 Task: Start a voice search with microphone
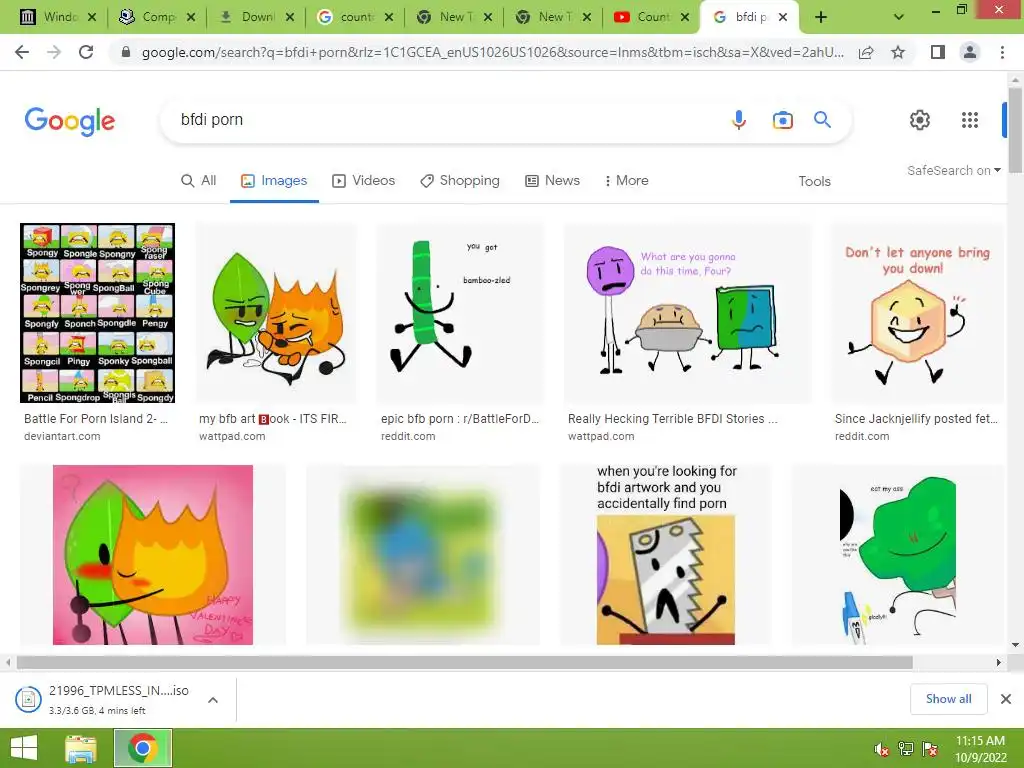tap(739, 120)
